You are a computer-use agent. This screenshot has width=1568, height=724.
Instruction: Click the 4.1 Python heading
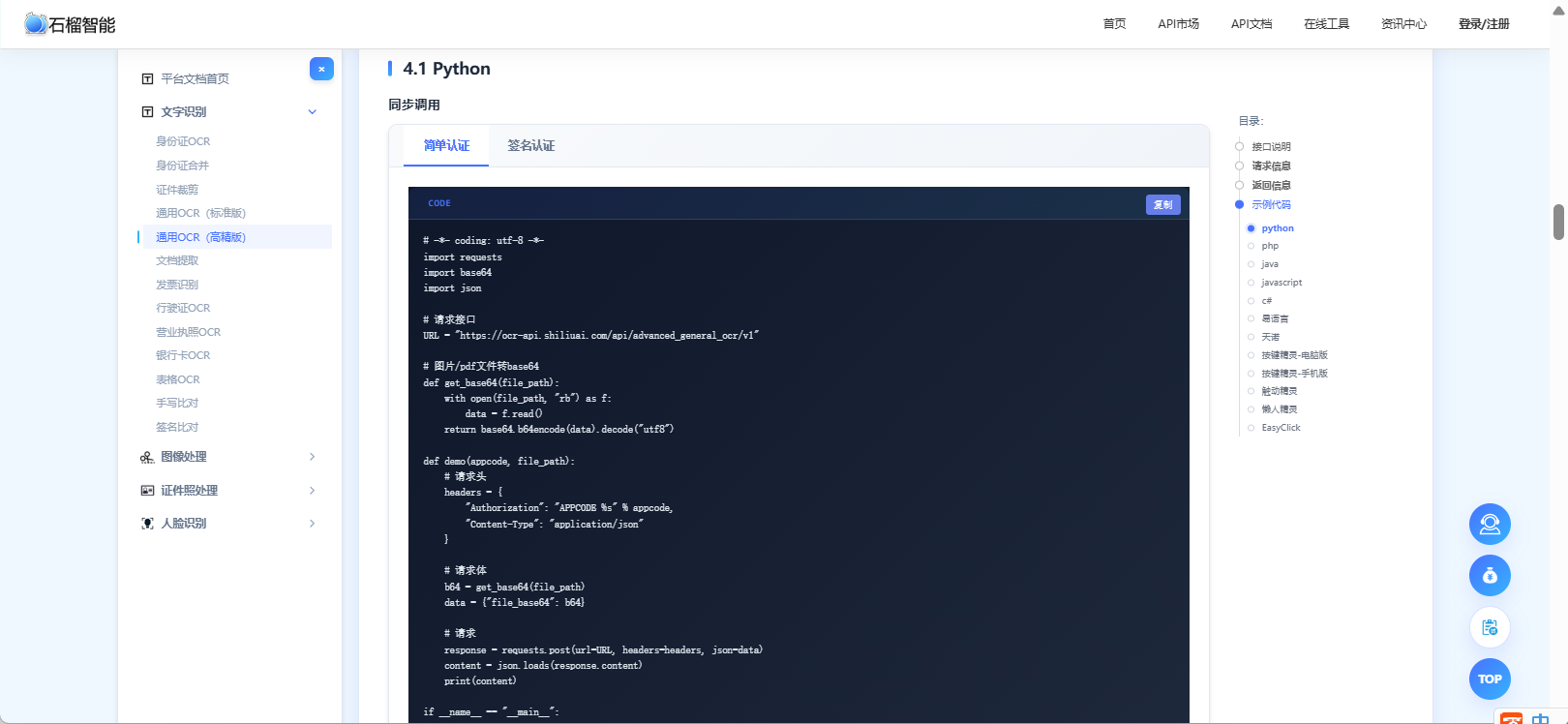pos(446,69)
